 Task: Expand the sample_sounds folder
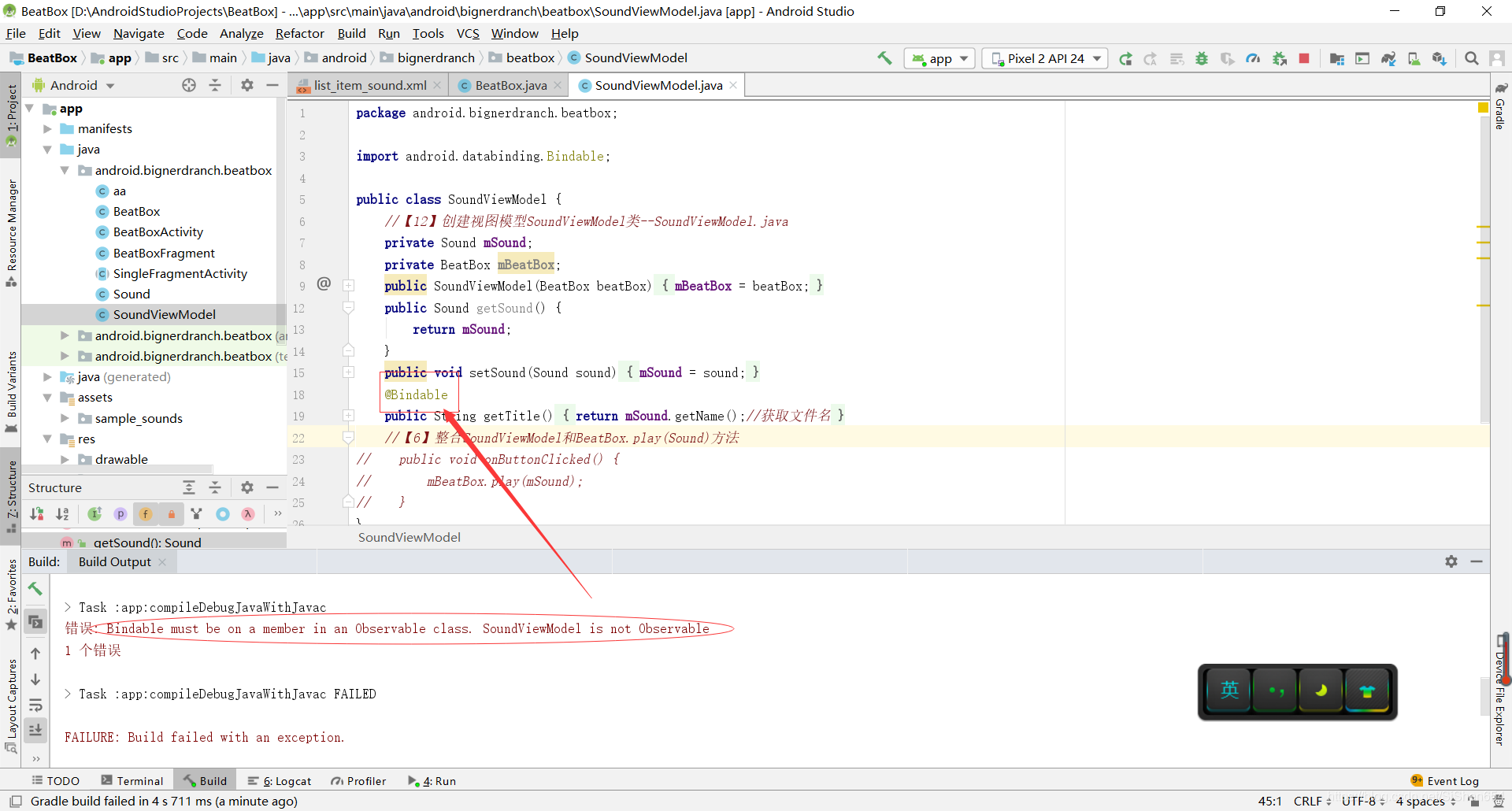point(65,418)
